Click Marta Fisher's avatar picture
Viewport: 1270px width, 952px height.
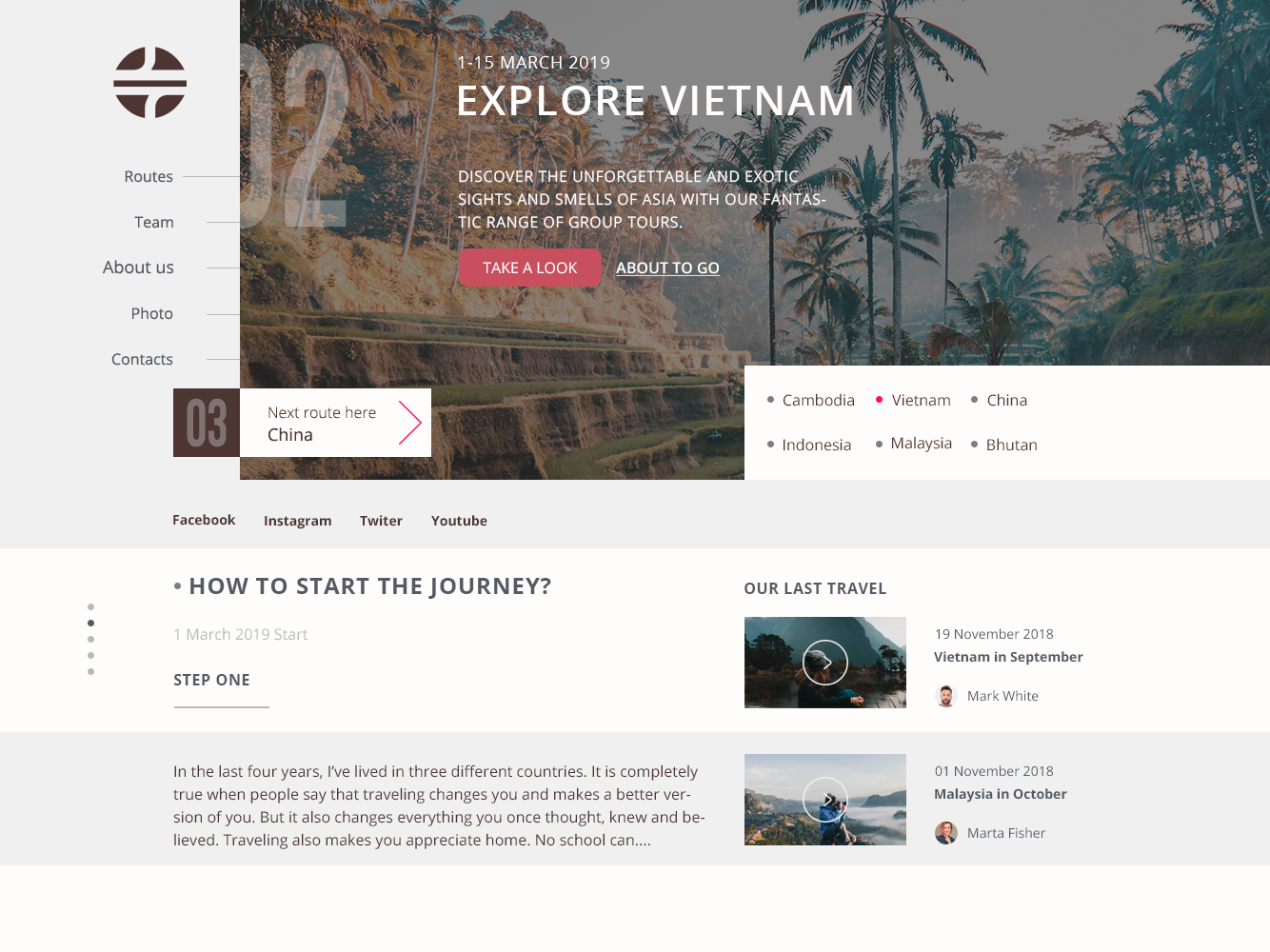[945, 833]
